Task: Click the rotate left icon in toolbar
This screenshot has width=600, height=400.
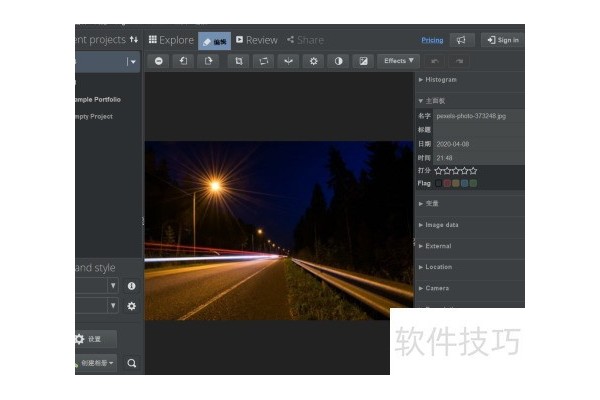Action: click(183, 61)
